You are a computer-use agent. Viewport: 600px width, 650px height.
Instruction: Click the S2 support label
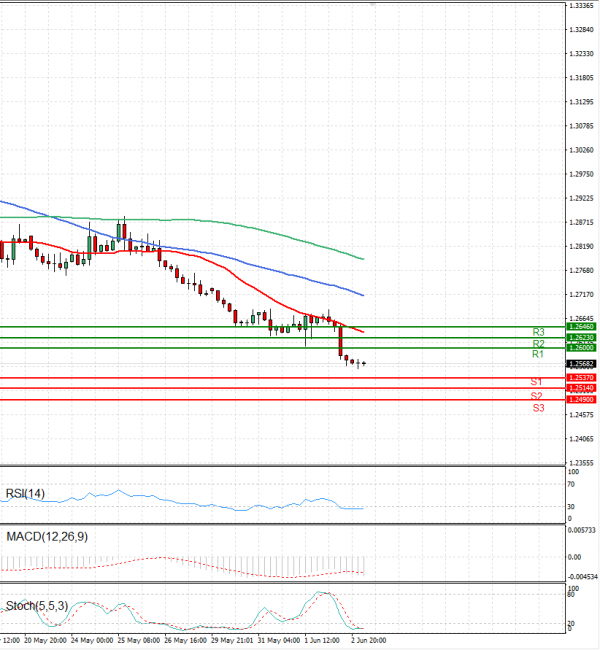click(x=536, y=395)
